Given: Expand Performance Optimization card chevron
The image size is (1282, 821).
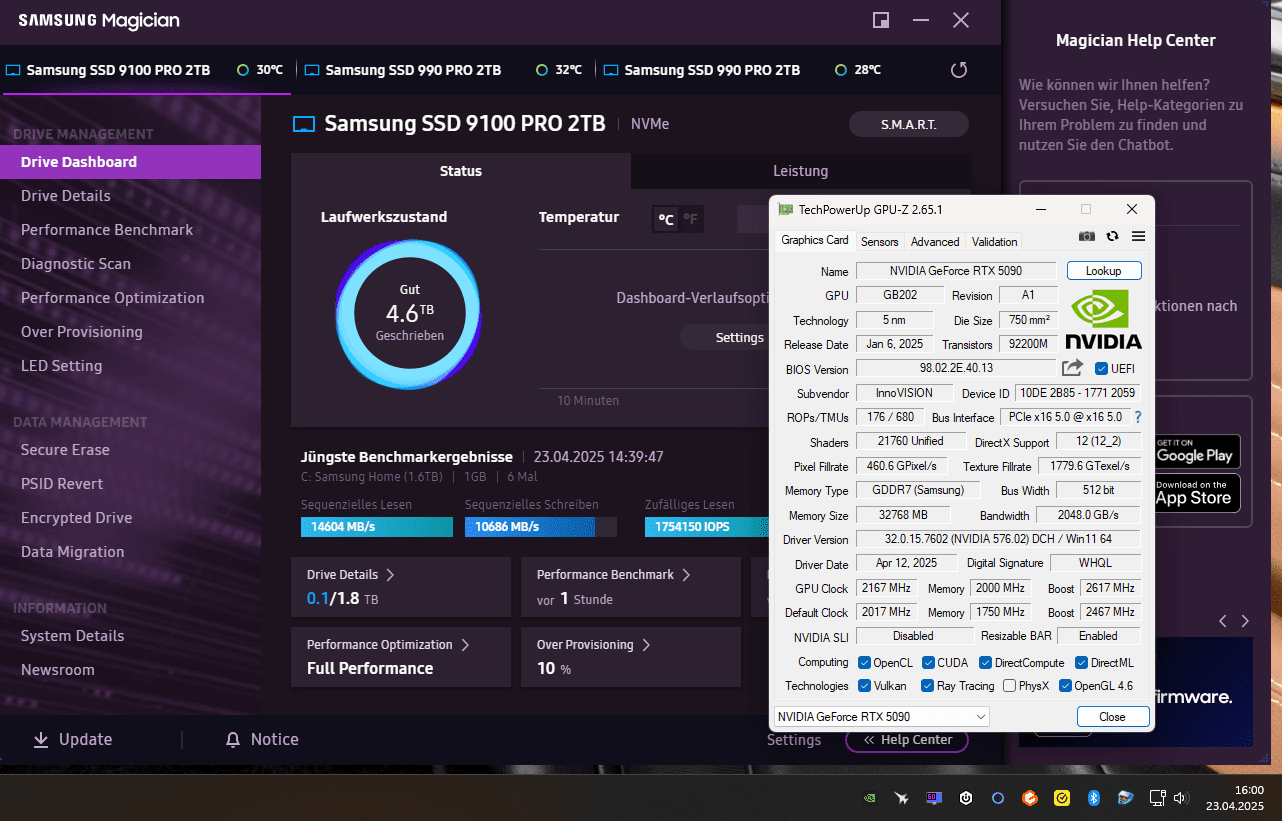Looking at the screenshot, I should pyautogui.click(x=465, y=645).
